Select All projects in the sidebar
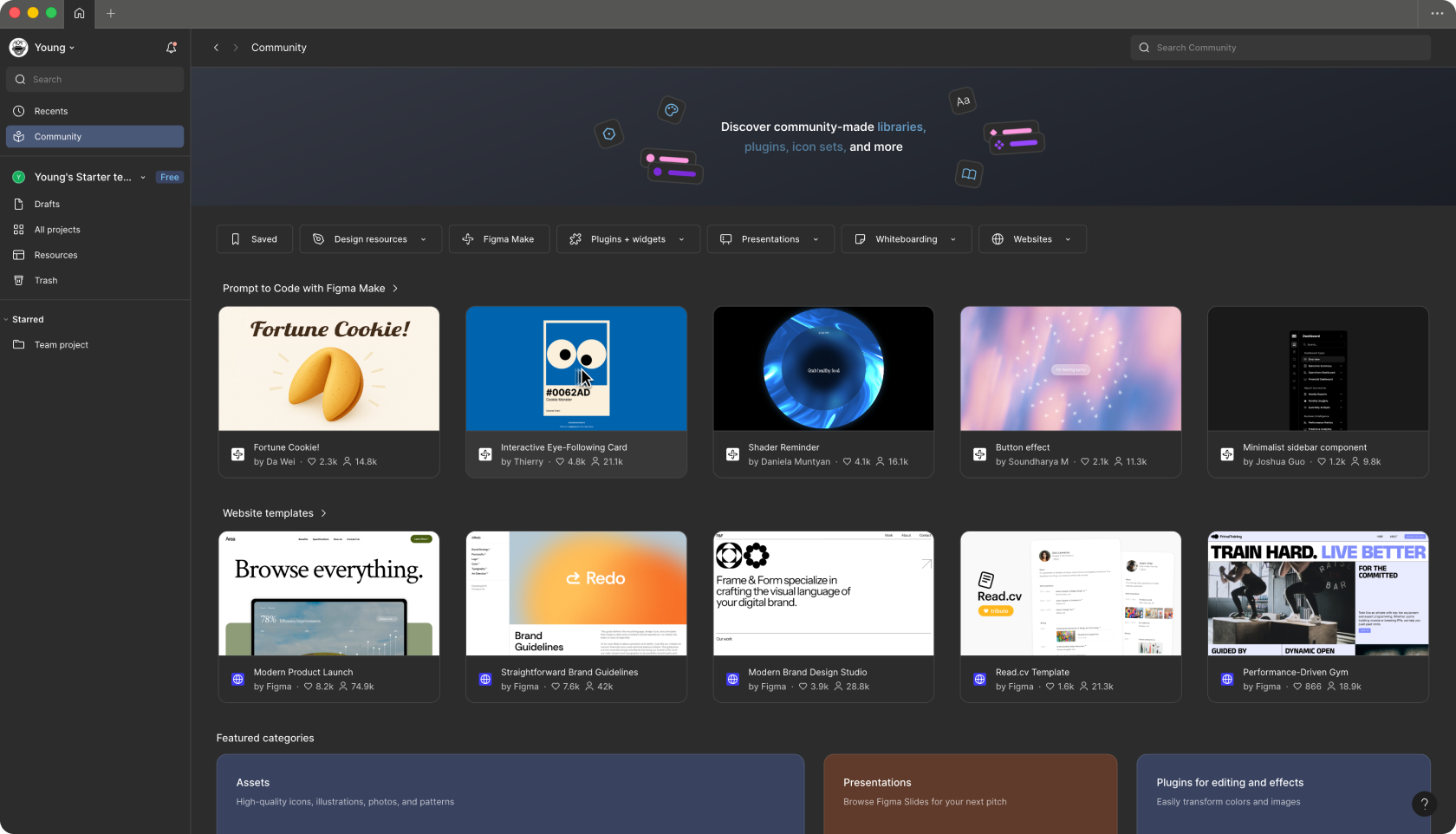The width and height of the screenshot is (1456, 834). tap(57, 230)
